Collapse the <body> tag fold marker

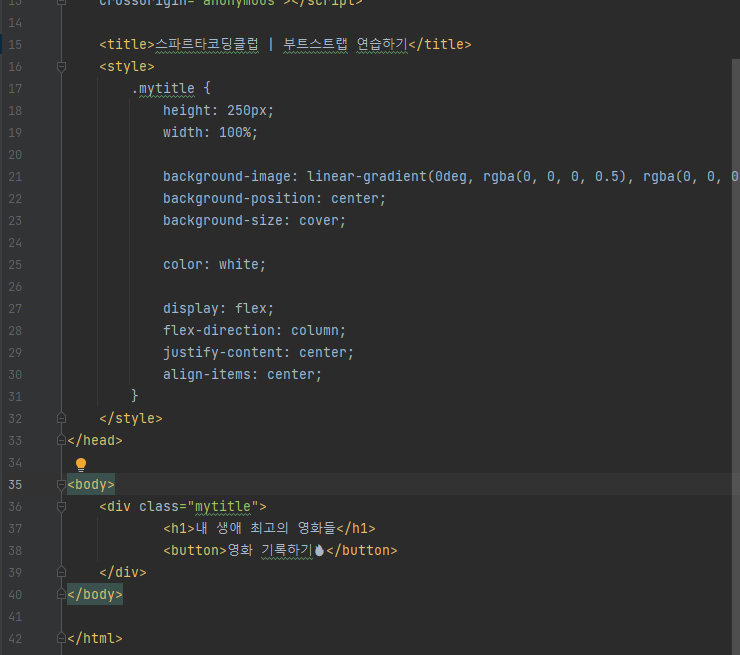tap(61, 485)
